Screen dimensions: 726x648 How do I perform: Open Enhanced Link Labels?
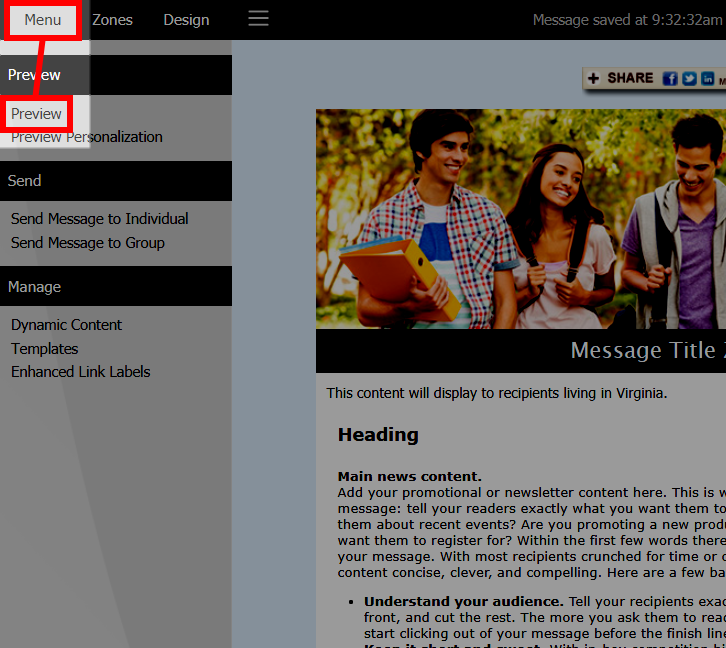[81, 372]
